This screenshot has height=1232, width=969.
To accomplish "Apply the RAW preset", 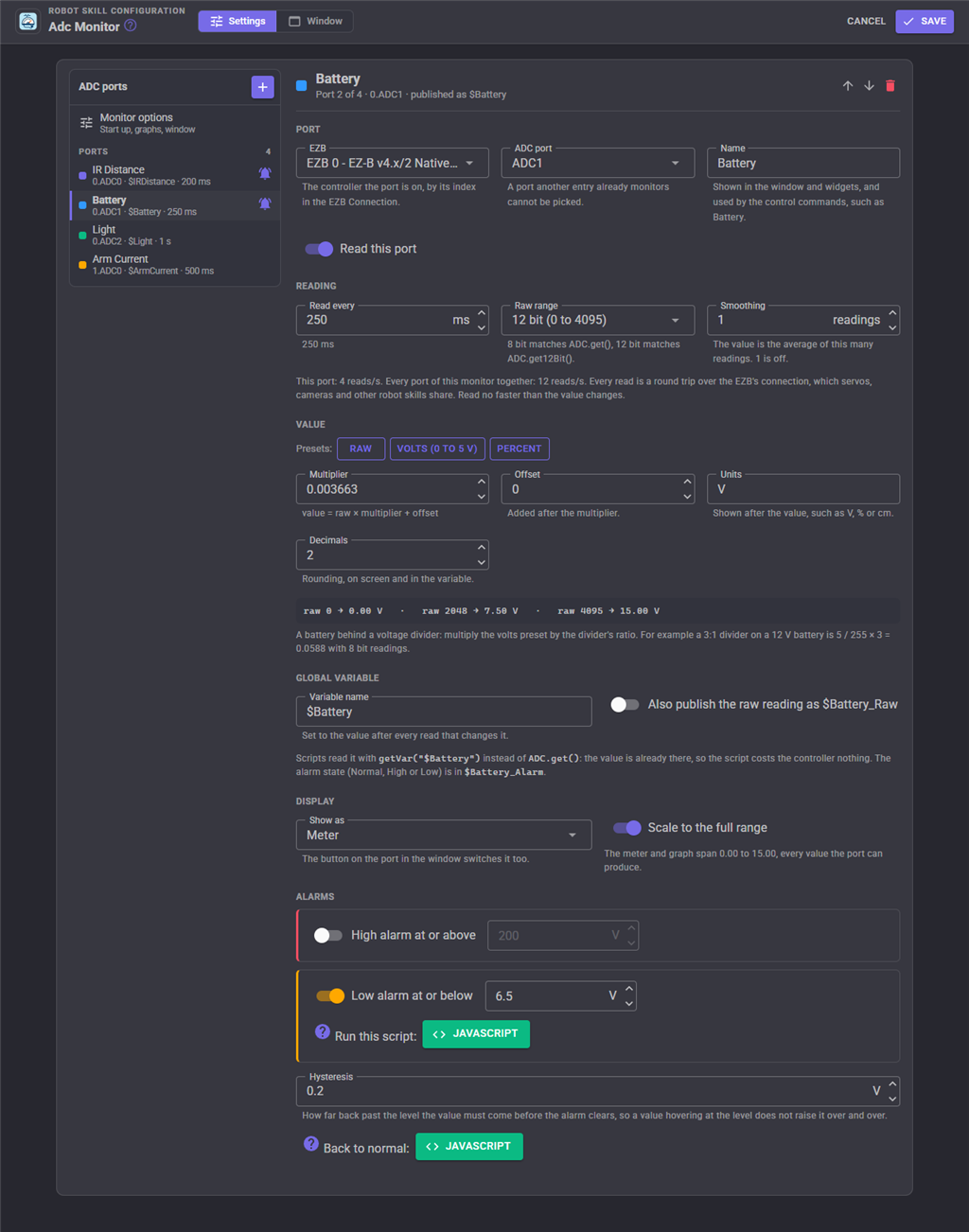I will (x=361, y=449).
